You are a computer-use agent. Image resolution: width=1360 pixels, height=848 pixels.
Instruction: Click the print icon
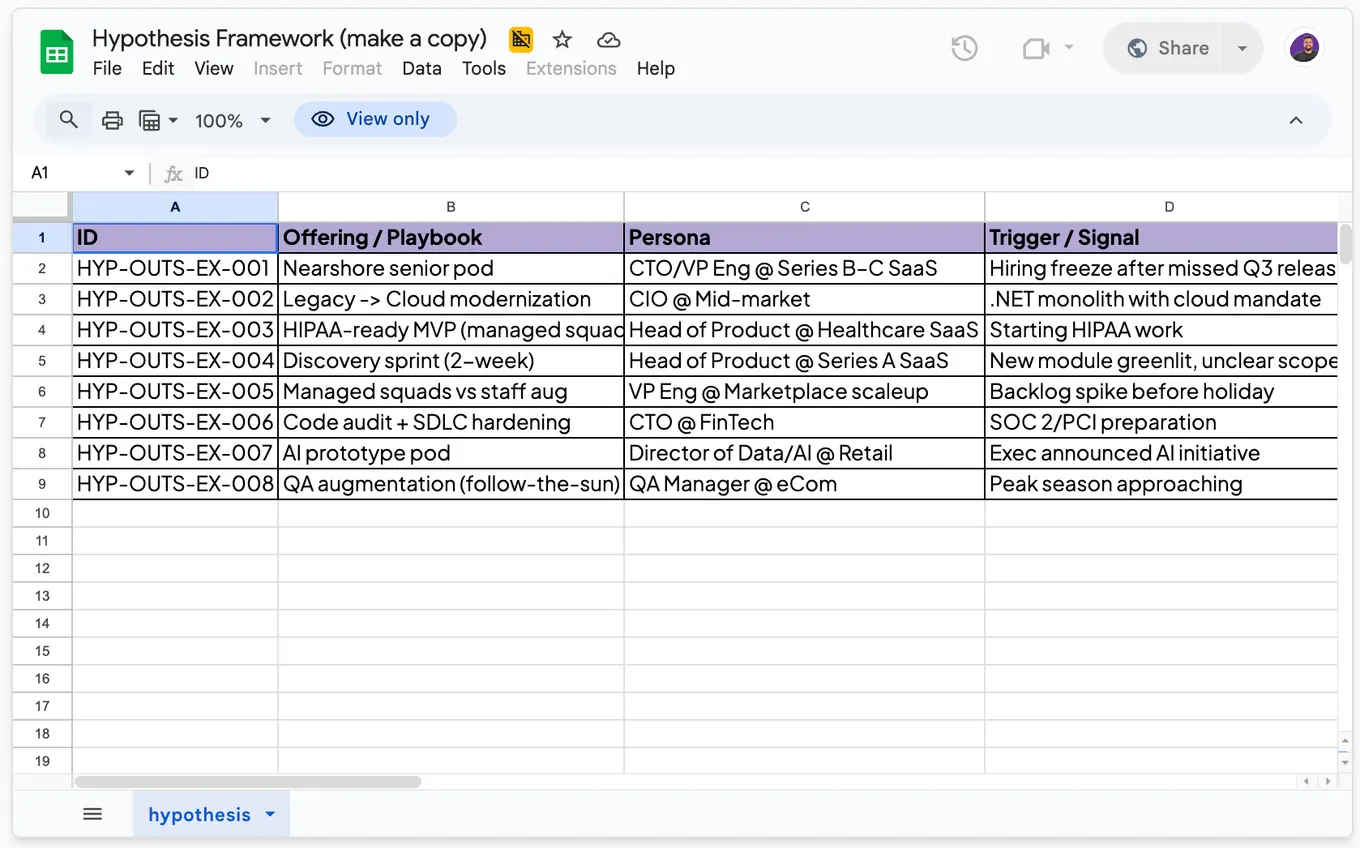pos(112,120)
